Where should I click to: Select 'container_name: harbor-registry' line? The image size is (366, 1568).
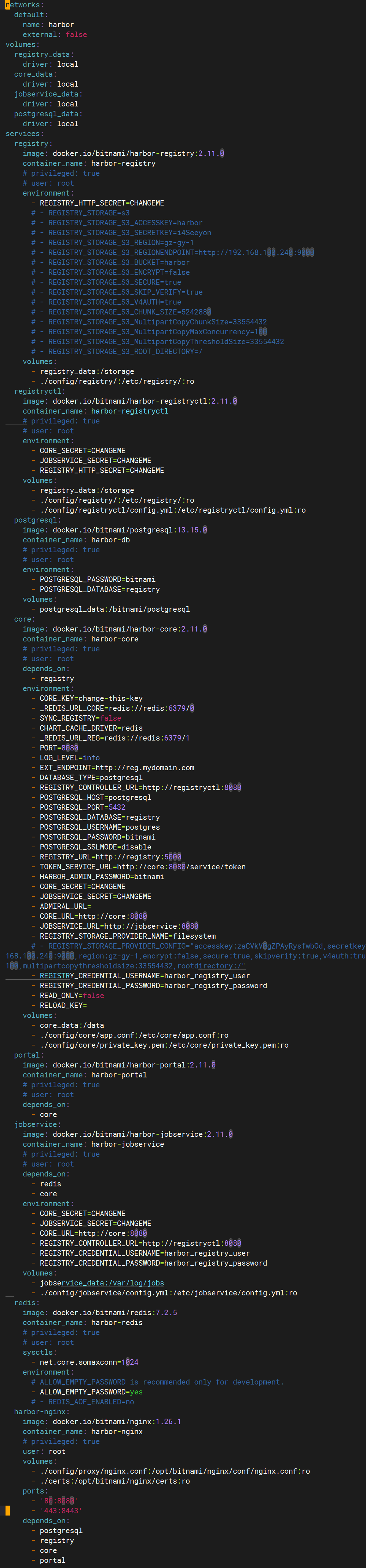89,163
